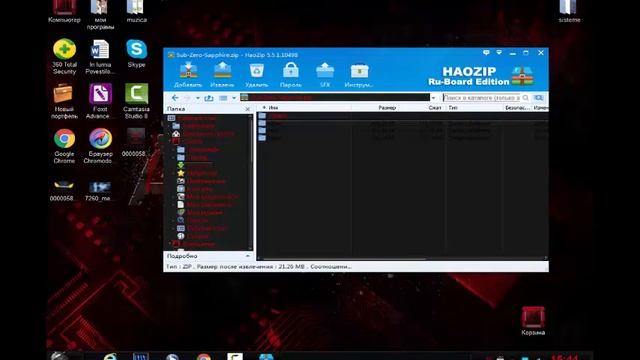Open the Пароль padlock tool
Image resolution: width=640 pixels, height=360 pixels.
tap(291, 74)
